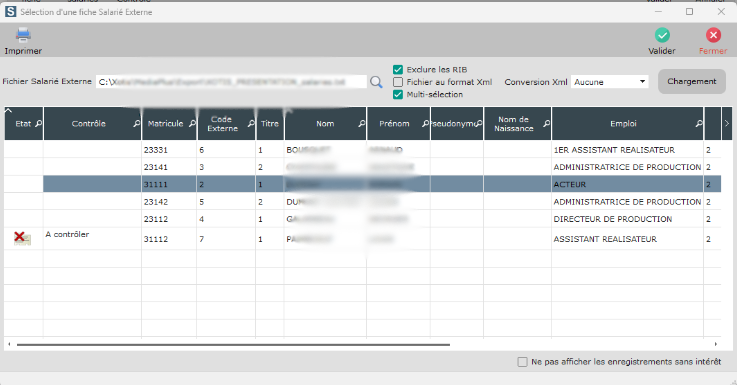
Task: Click the red X status icon for row 31112
Action: (x=22, y=238)
